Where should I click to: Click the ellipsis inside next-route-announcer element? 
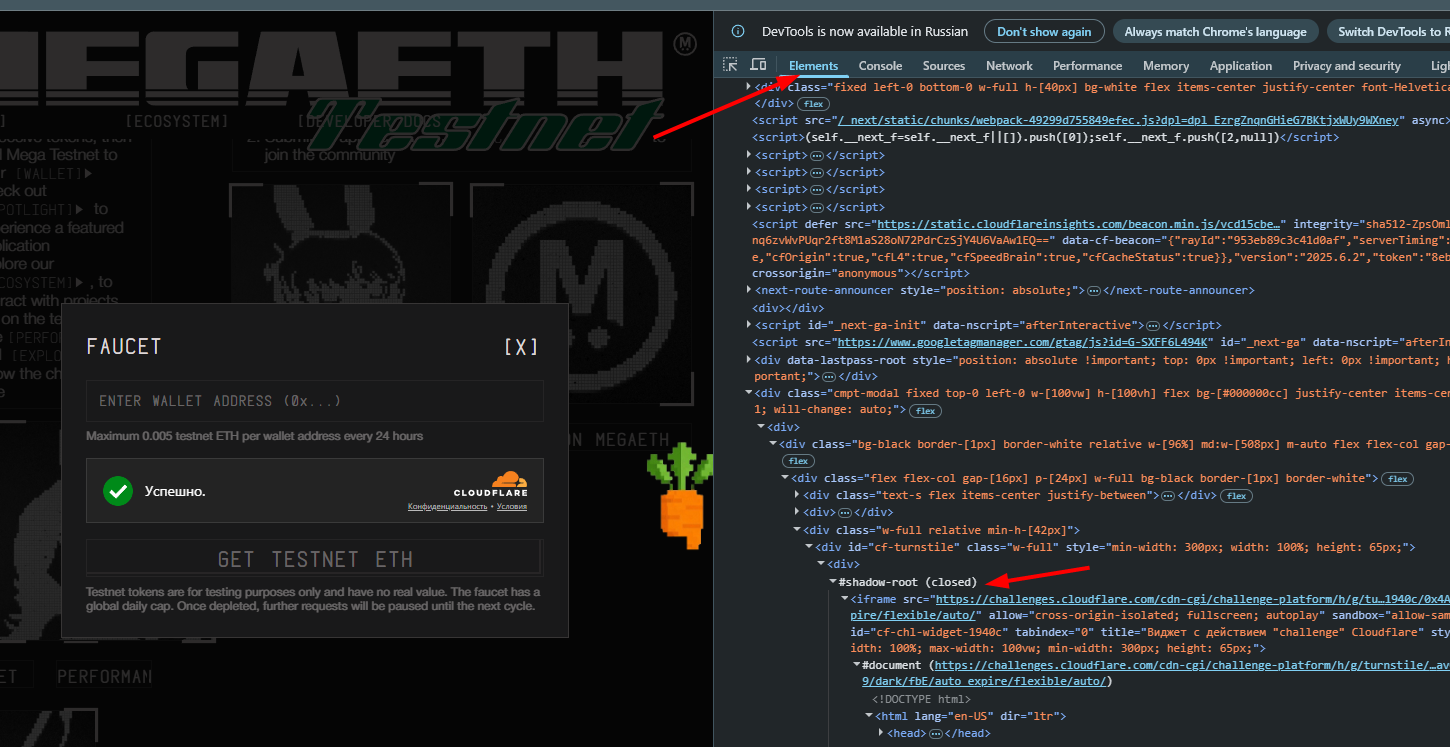tap(1093, 290)
